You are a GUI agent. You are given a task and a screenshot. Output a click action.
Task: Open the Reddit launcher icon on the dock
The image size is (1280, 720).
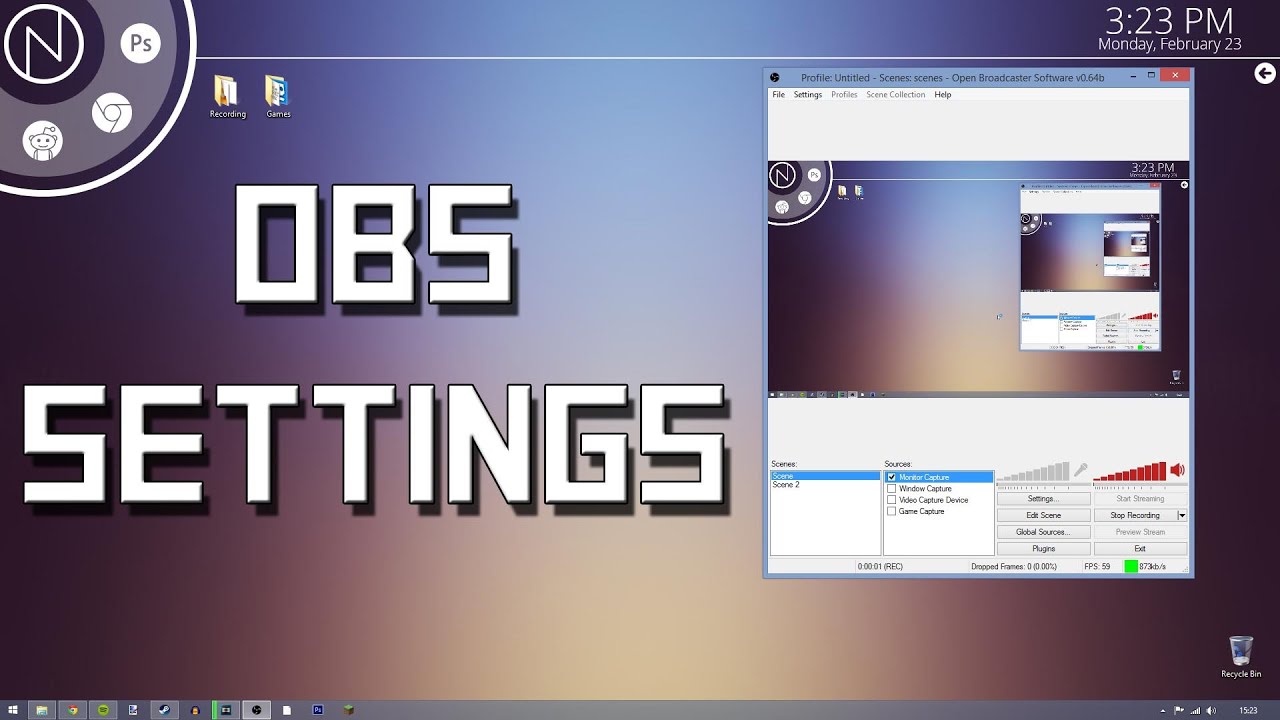point(43,141)
